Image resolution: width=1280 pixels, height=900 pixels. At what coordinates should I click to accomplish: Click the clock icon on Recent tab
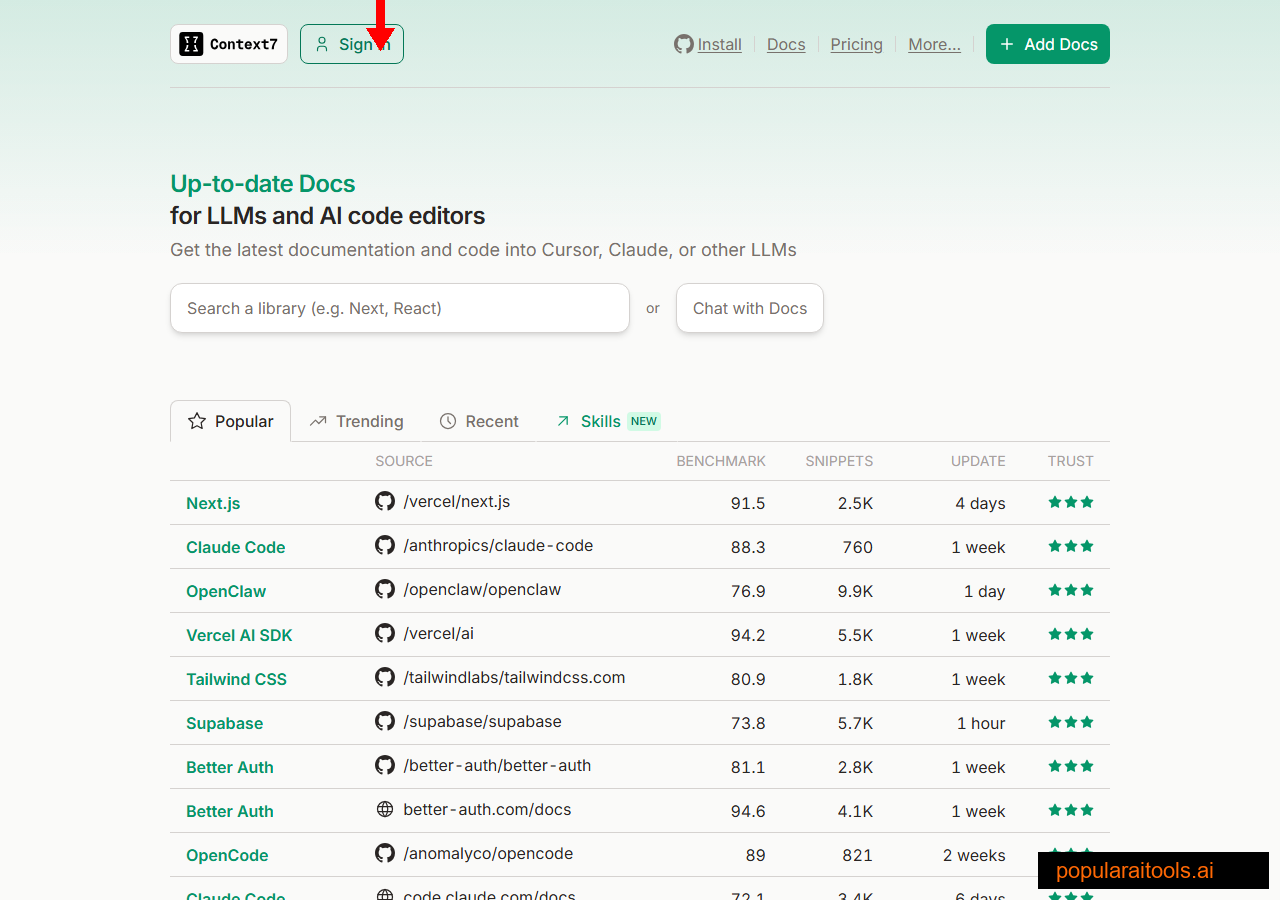[448, 421]
